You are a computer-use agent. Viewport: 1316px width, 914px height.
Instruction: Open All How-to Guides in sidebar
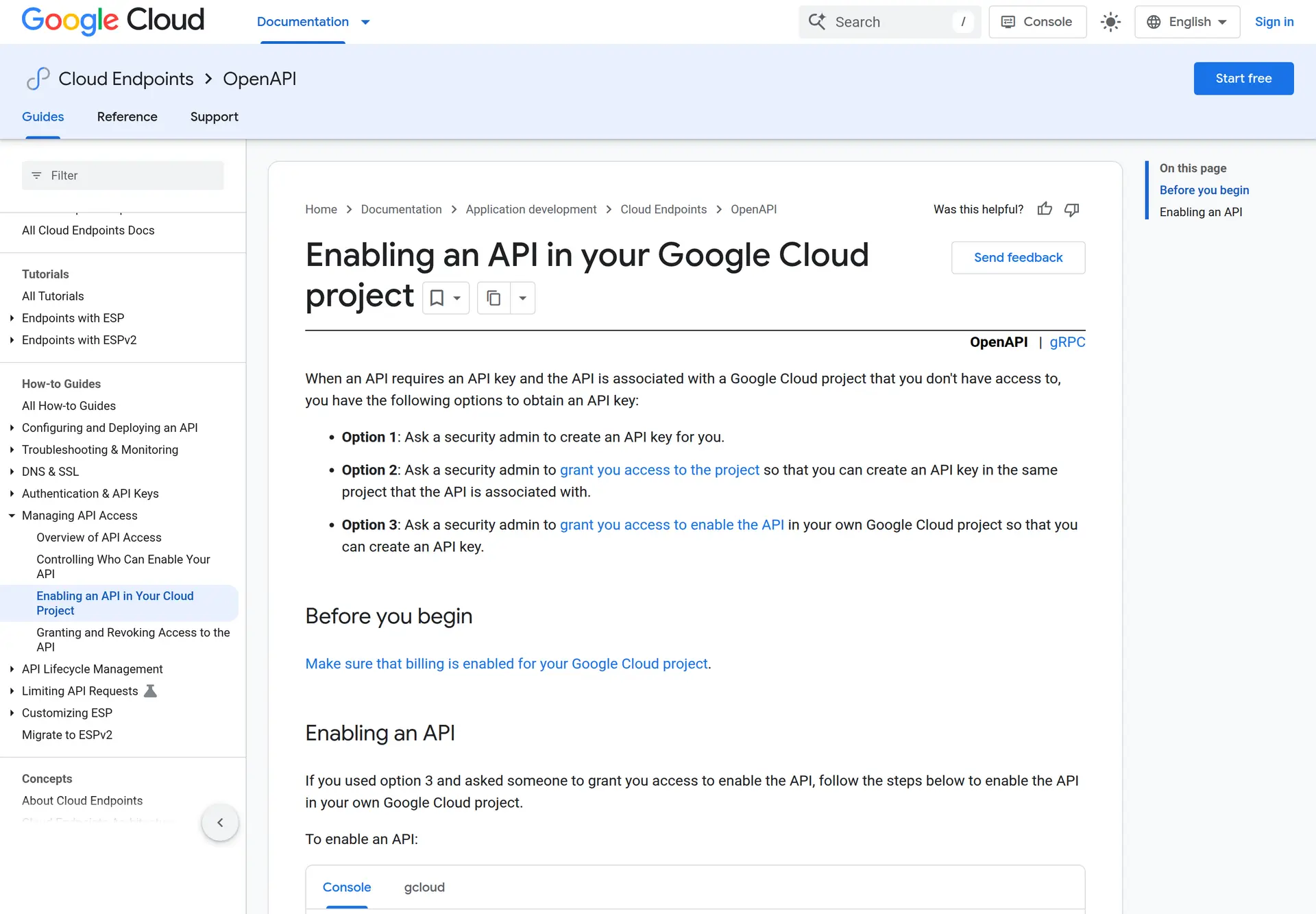69,406
